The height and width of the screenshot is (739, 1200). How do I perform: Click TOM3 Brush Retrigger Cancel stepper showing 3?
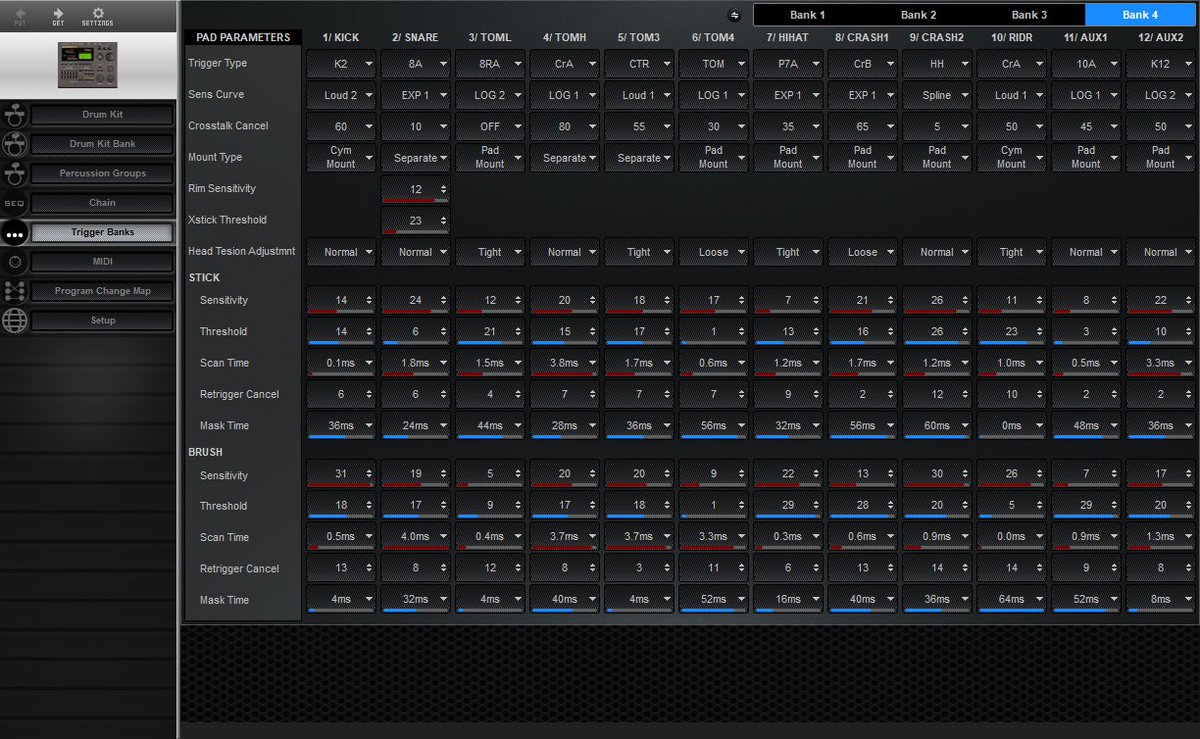point(639,568)
